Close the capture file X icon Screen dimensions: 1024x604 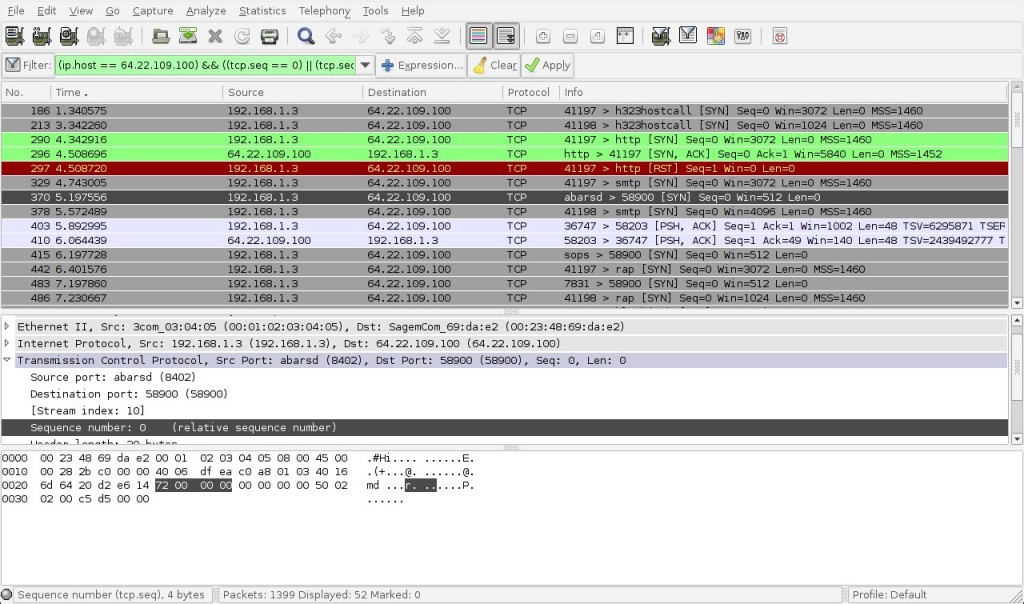pos(216,36)
